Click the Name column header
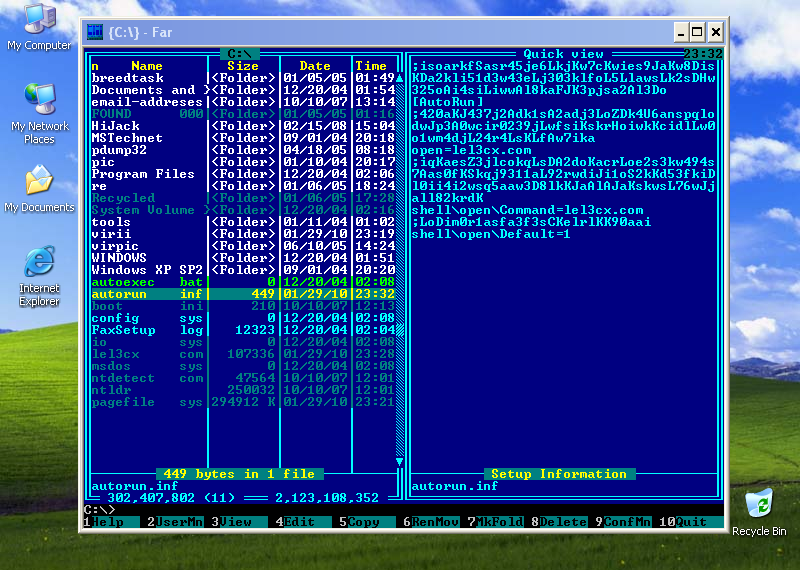 tap(147, 66)
